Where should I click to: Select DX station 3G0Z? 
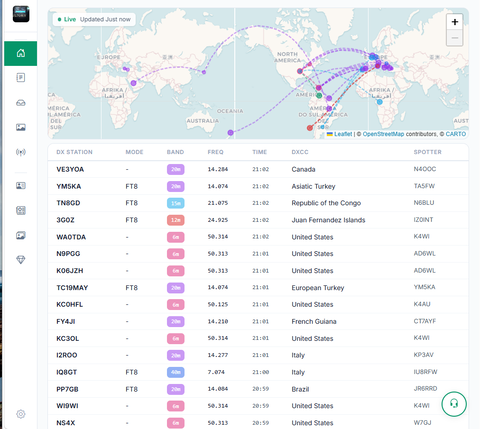(65, 220)
